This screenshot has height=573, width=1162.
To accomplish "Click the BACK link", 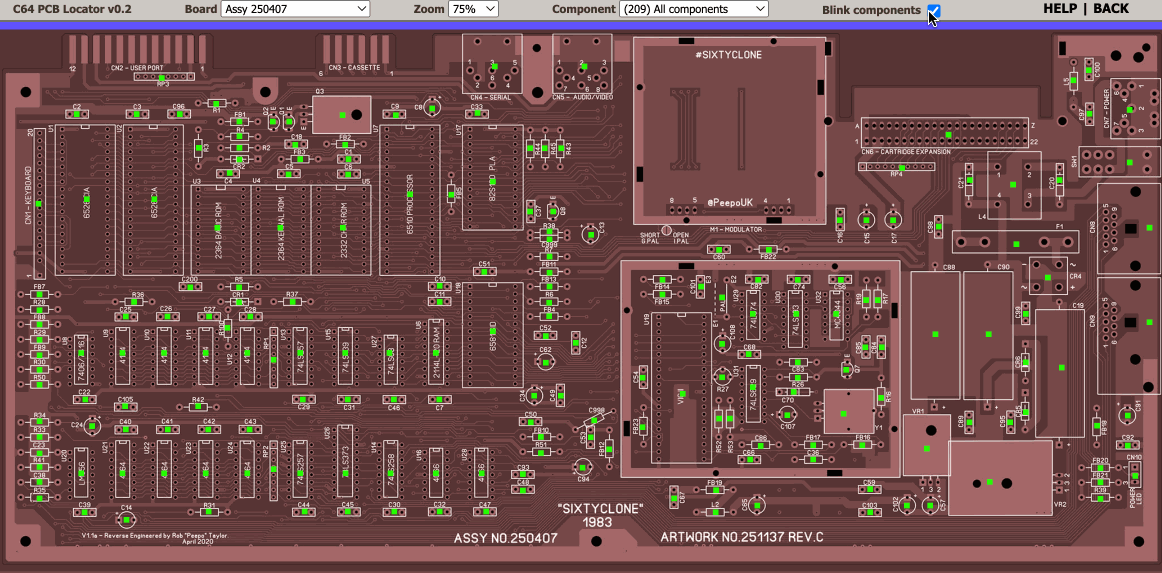I will [x=1111, y=9].
